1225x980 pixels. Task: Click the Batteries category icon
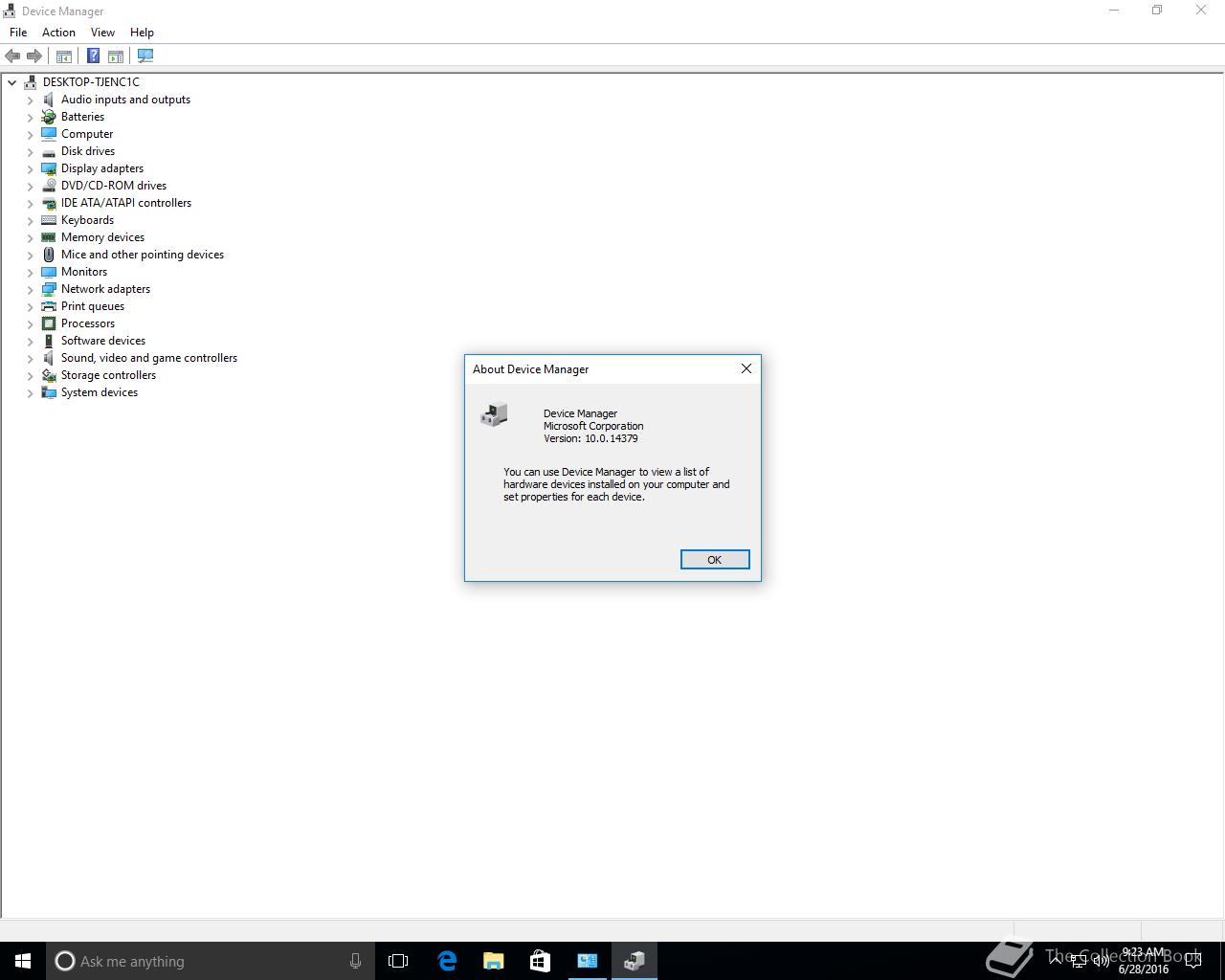pos(49,117)
